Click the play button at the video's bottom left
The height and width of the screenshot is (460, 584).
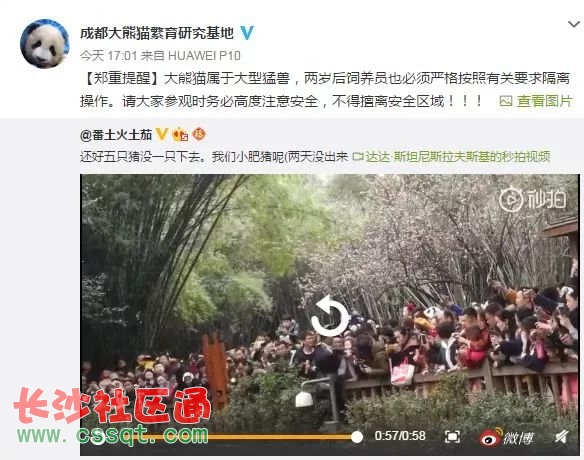[98, 437]
